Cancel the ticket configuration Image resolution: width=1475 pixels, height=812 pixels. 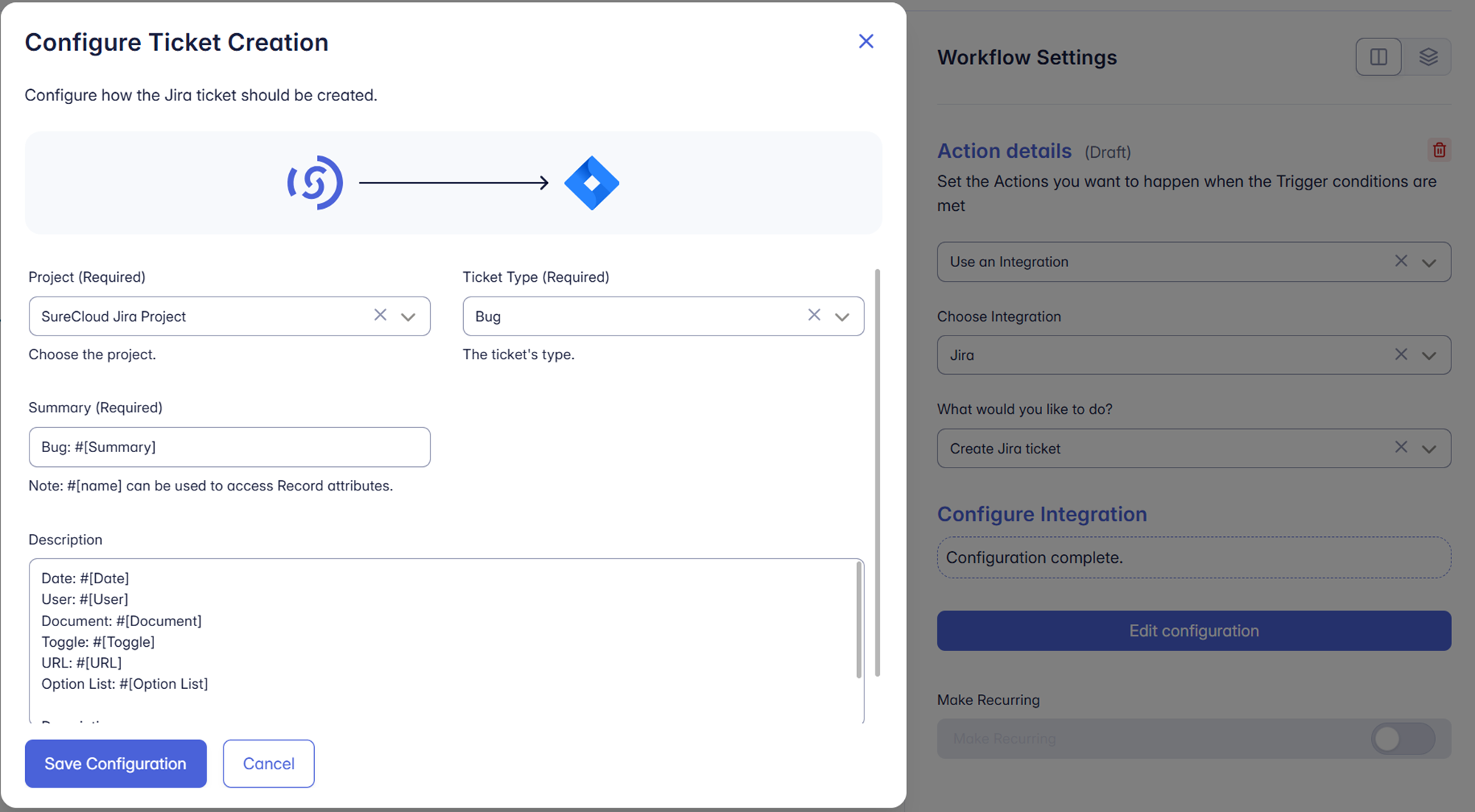click(x=268, y=763)
